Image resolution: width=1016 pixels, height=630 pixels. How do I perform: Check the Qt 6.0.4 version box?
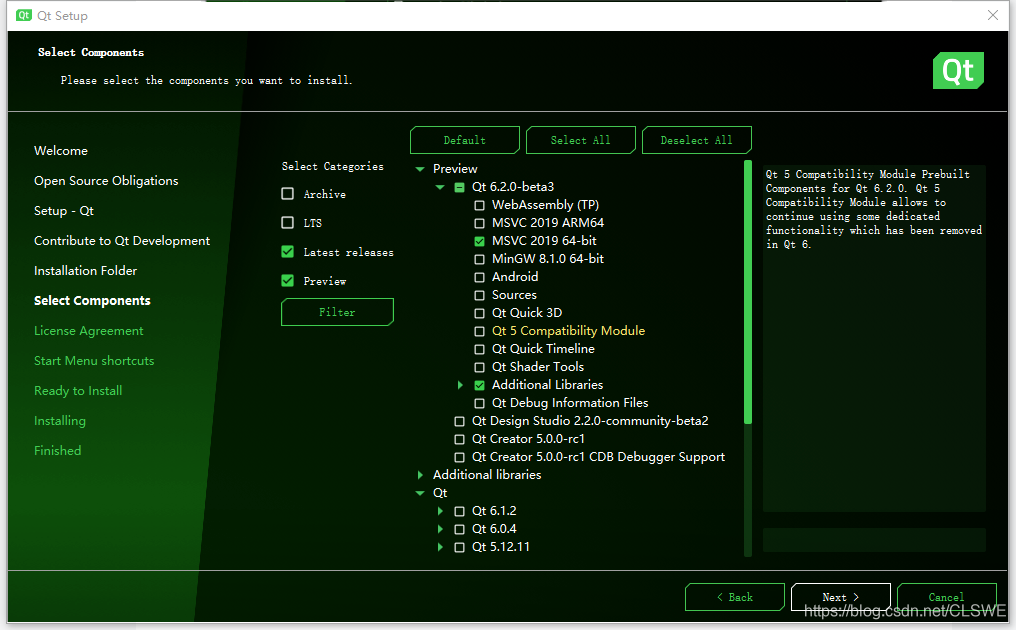coord(459,530)
